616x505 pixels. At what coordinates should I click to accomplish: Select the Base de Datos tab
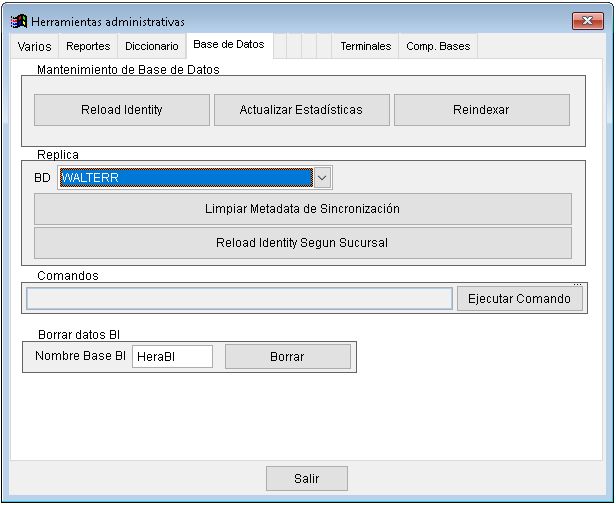228,45
